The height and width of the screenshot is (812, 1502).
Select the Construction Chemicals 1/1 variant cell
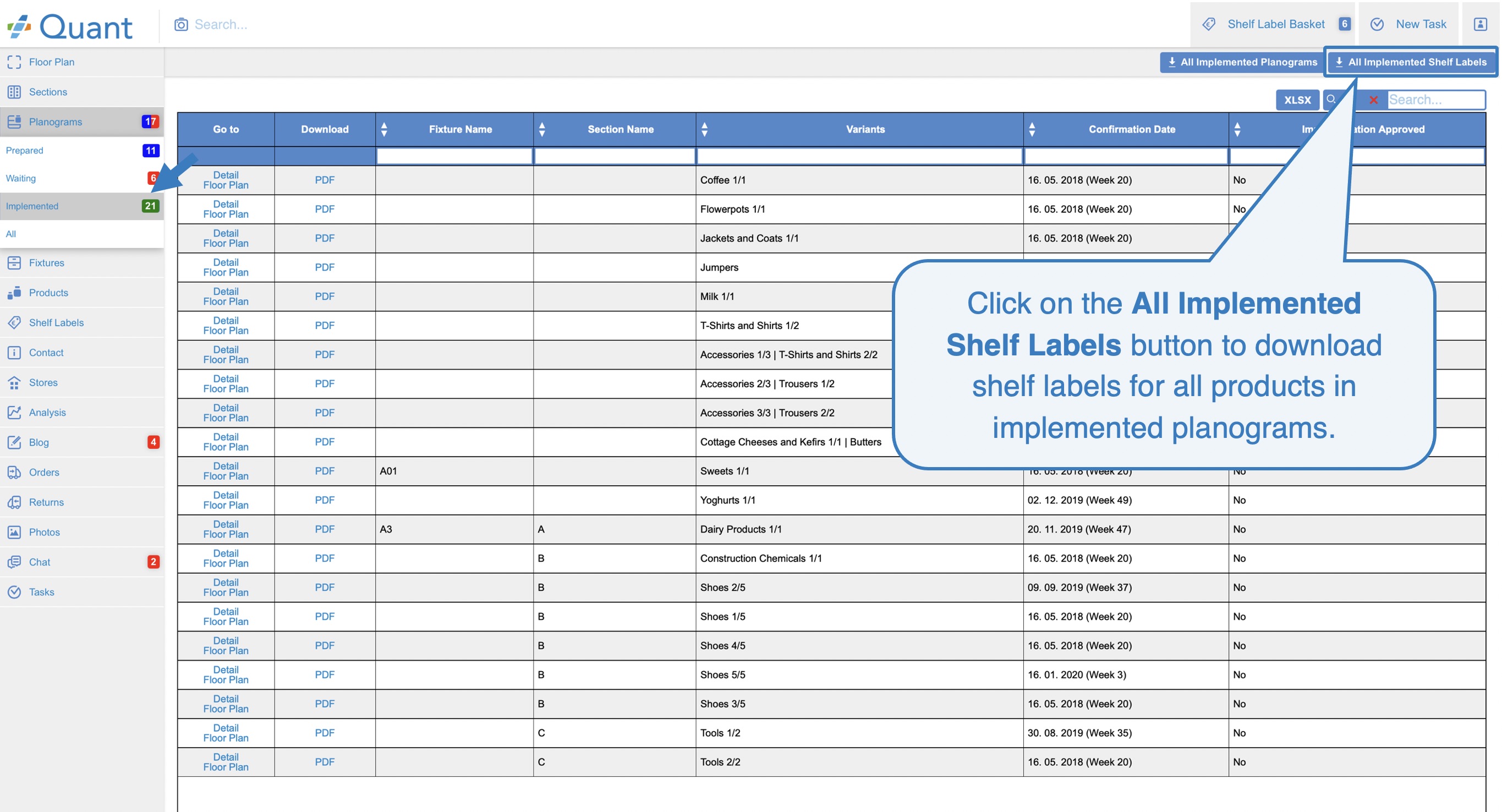click(x=859, y=558)
